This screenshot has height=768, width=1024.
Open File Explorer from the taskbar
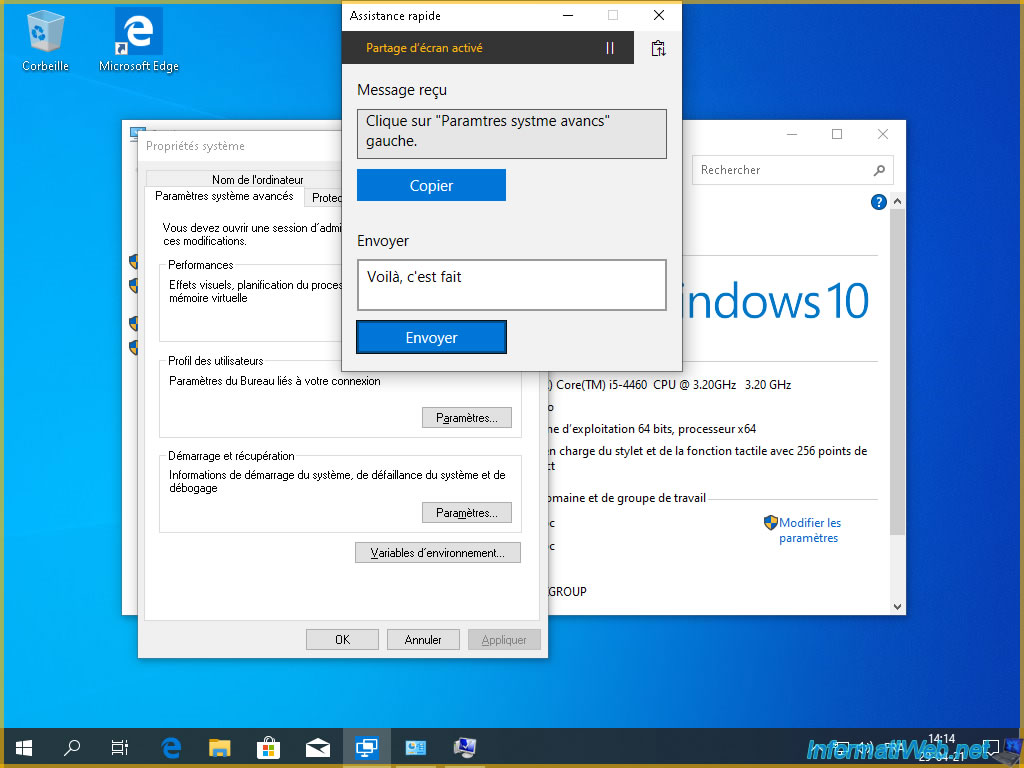[220, 747]
